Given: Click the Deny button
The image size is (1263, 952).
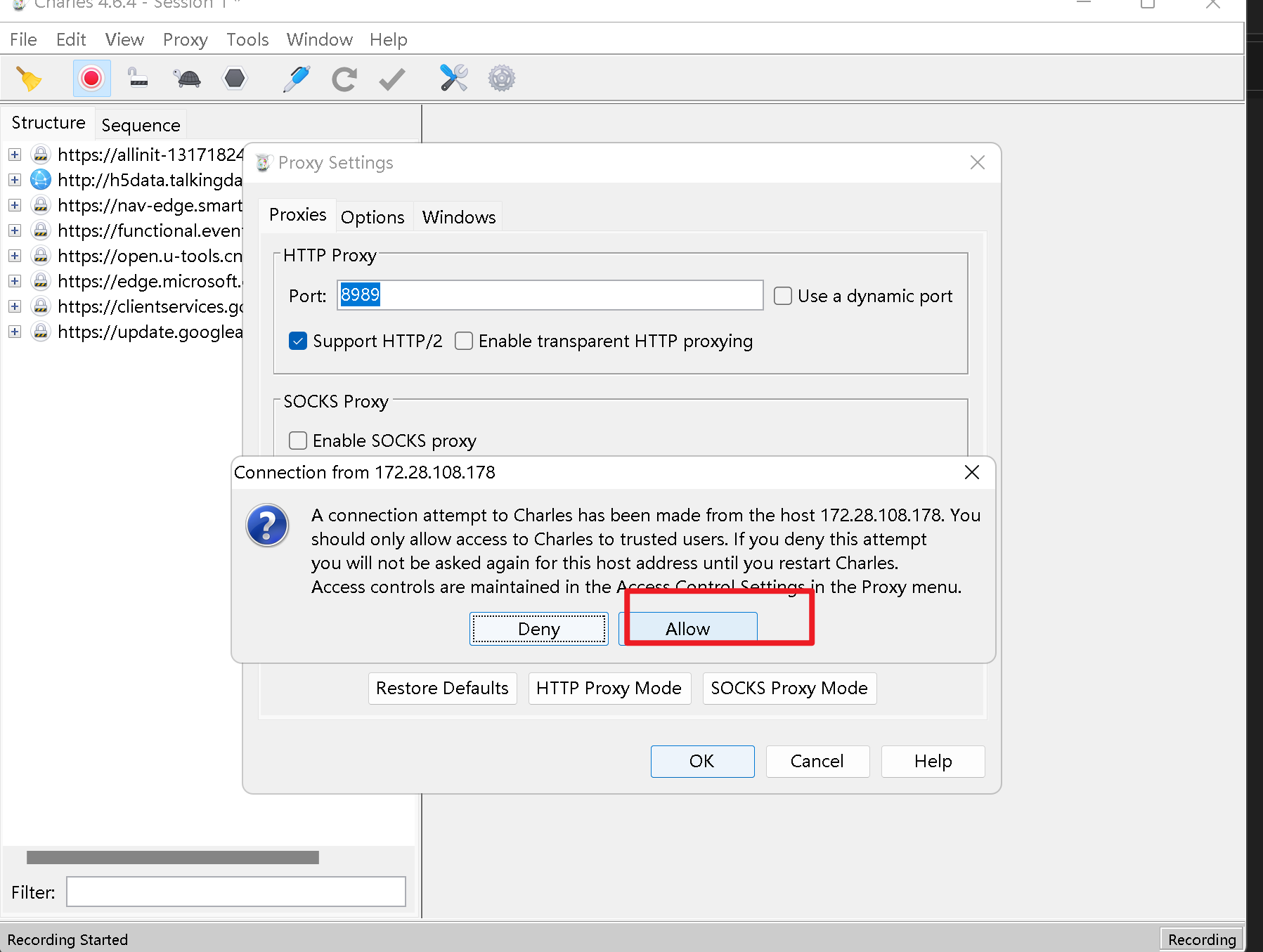Looking at the screenshot, I should [x=539, y=629].
